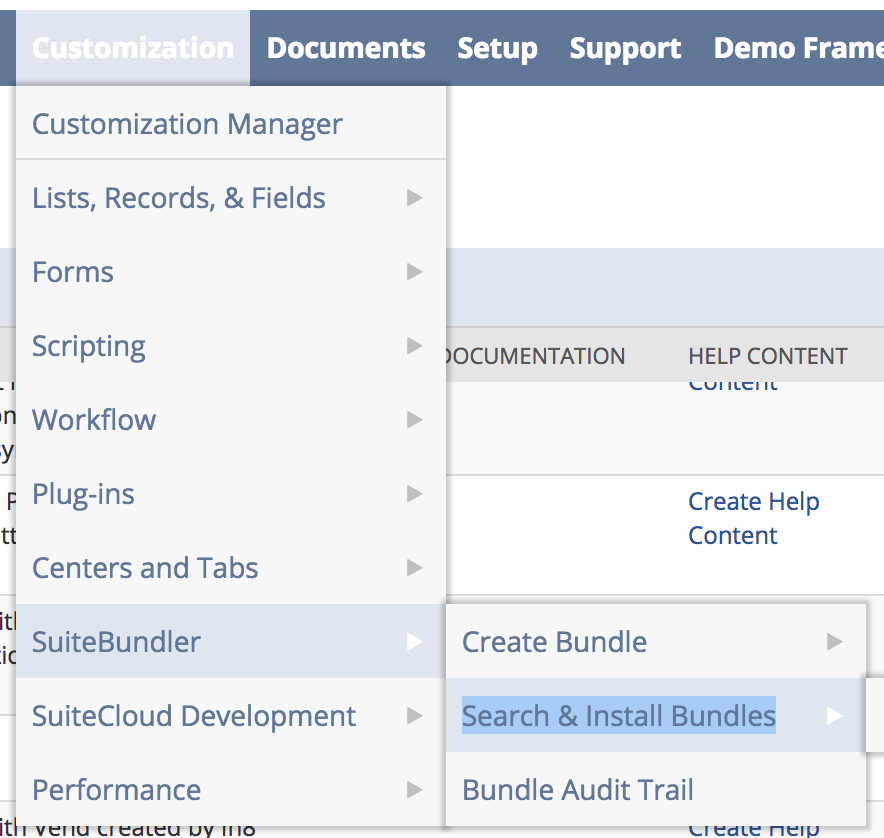Select Customization Manager from the menu

coord(187,124)
